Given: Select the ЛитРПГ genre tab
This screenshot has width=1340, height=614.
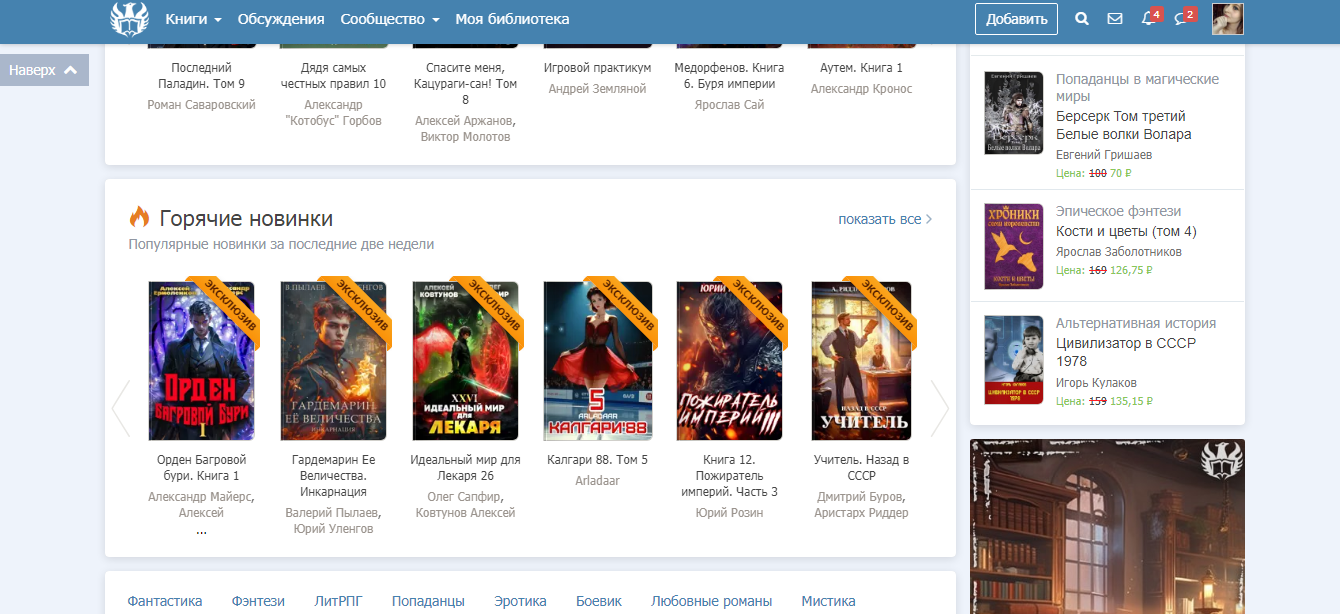Looking at the screenshot, I should point(338,601).
